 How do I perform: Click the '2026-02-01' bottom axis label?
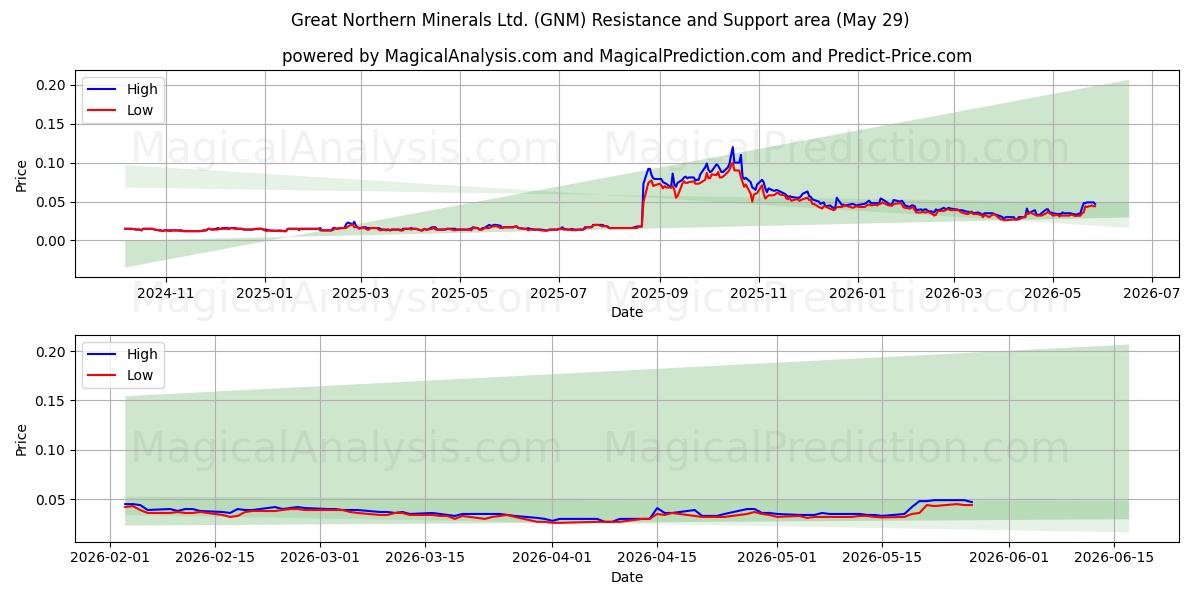(x=110, y=558)
